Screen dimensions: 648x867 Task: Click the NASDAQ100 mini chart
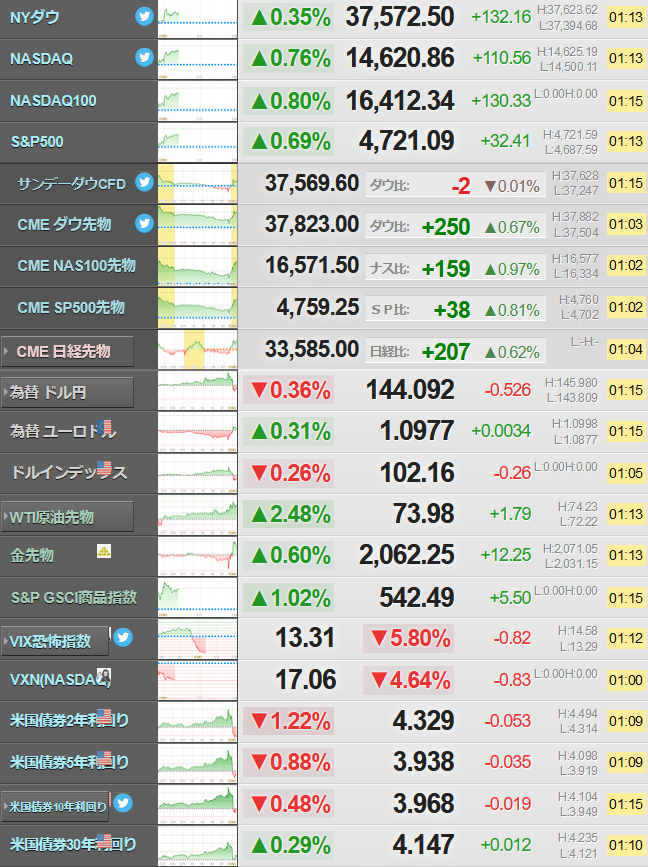pos(197,101)
